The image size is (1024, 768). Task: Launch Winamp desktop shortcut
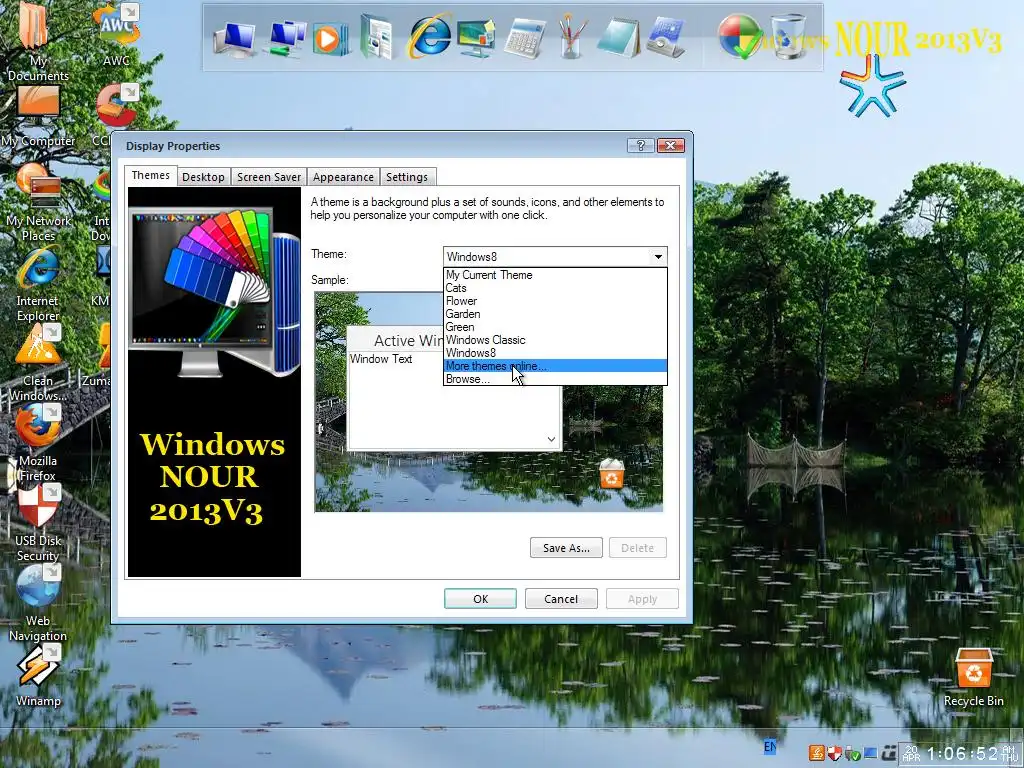point(38,677)
